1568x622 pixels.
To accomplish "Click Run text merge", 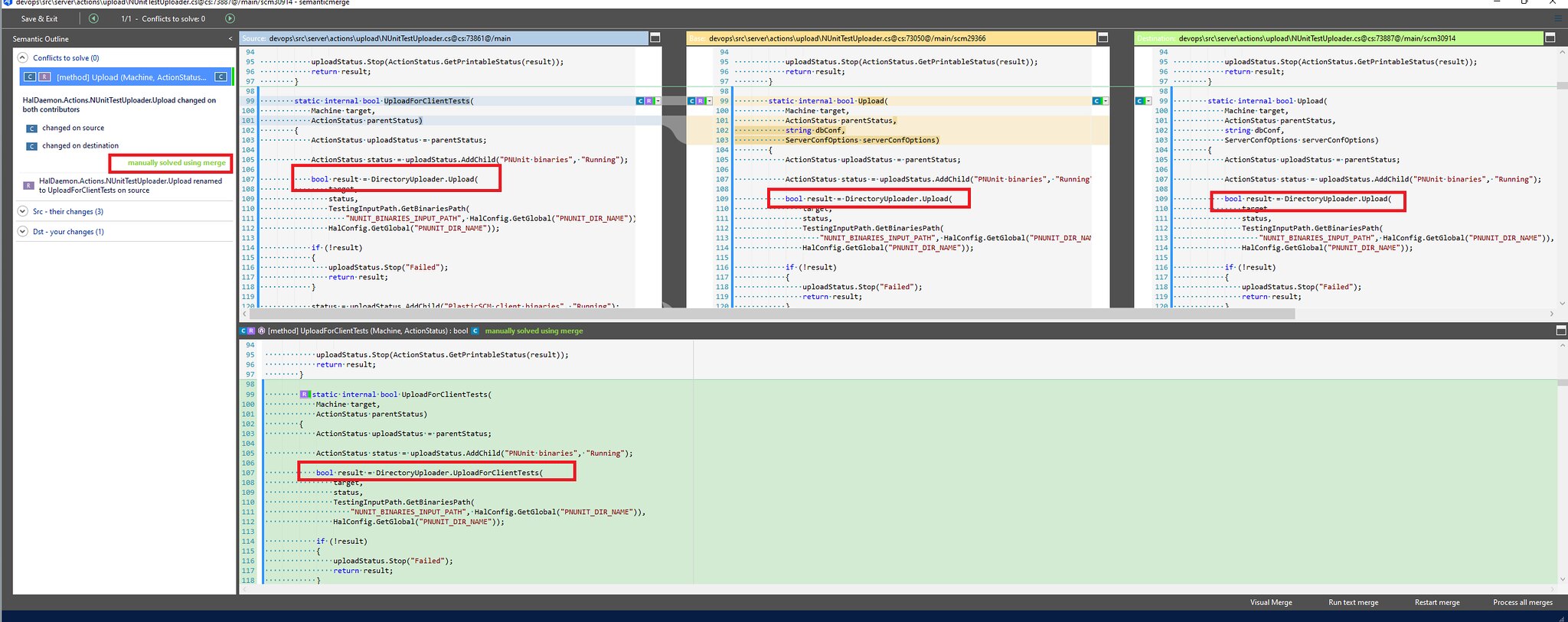I will [x=1353, y=602].
